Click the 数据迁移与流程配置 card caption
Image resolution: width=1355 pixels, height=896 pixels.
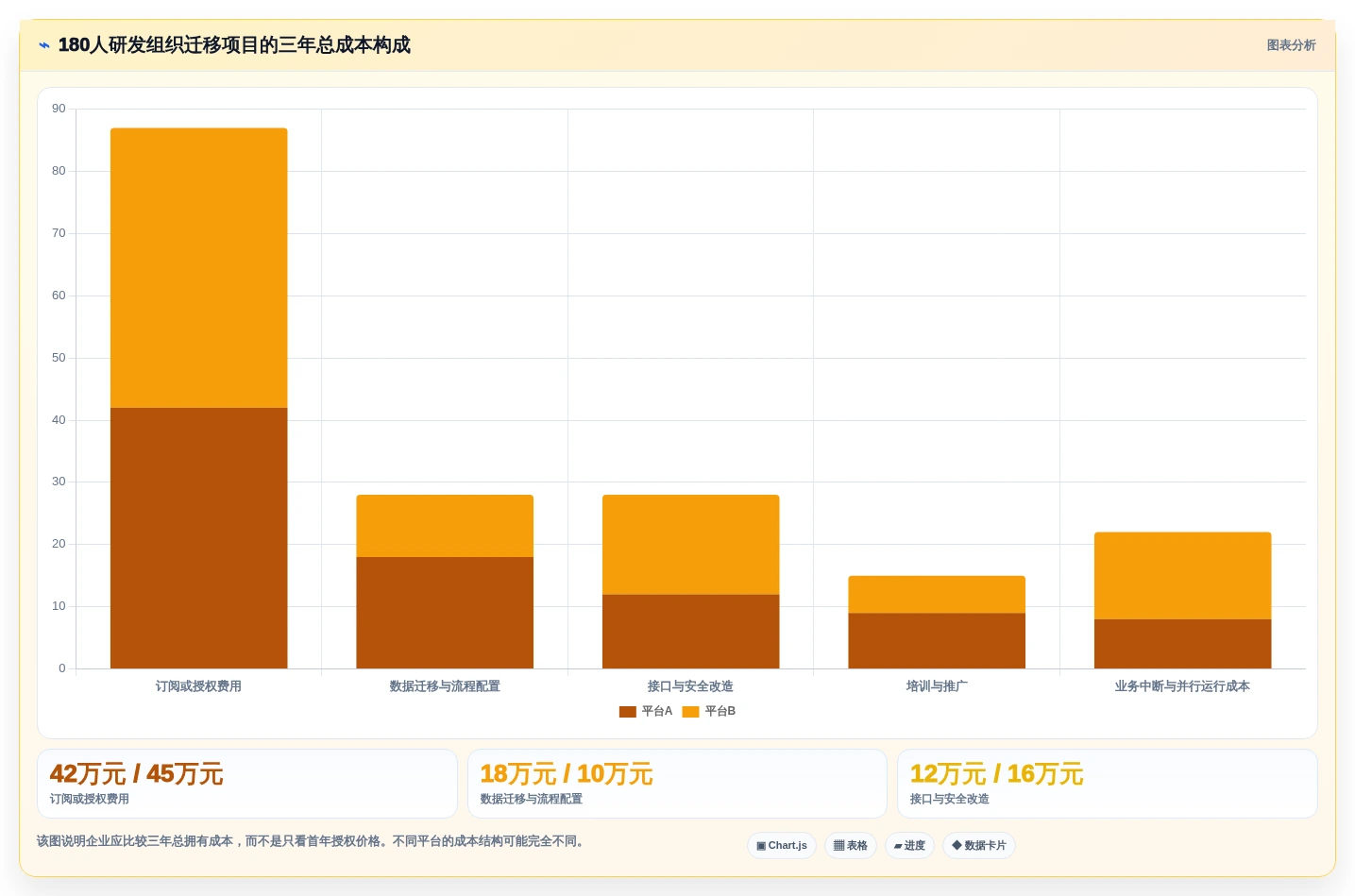[x=532, y=799]
